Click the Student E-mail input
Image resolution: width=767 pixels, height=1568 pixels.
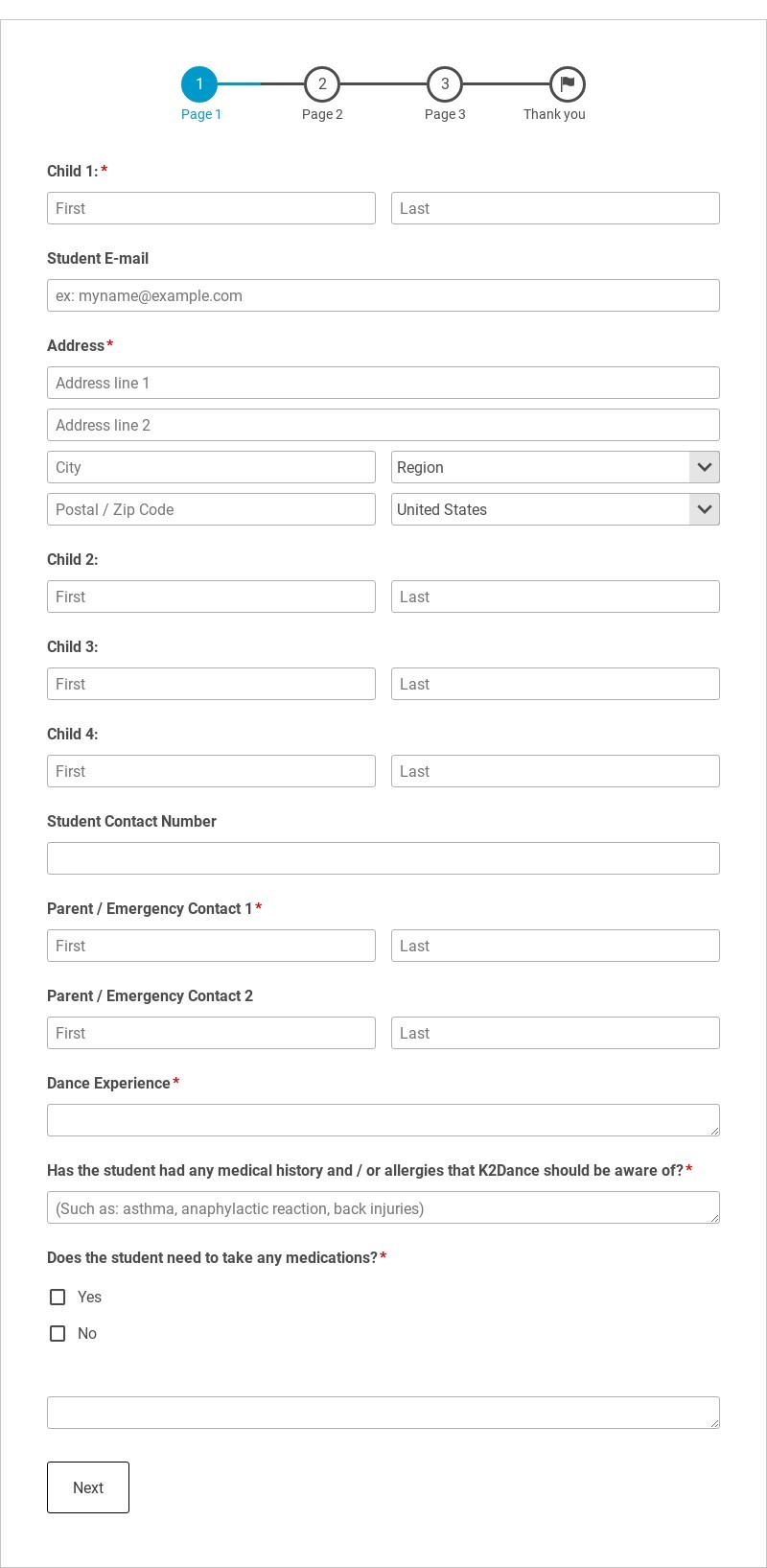point(383,295)
